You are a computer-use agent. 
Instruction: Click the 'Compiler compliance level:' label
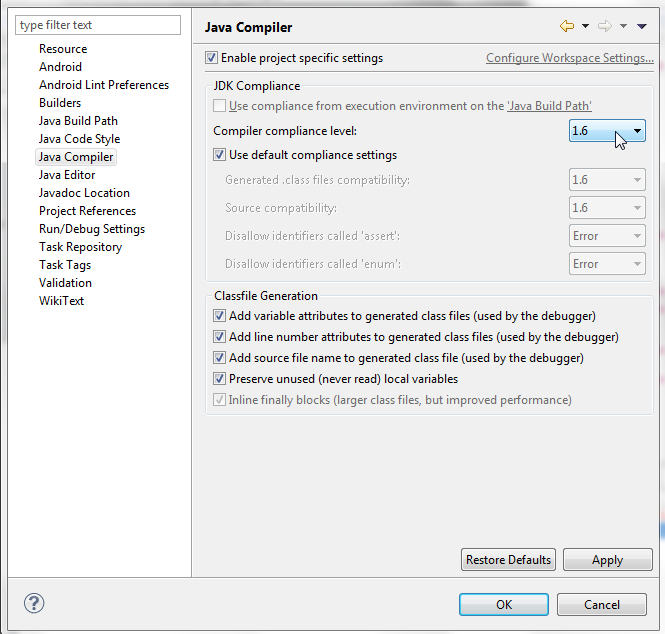tap(285, 131)
